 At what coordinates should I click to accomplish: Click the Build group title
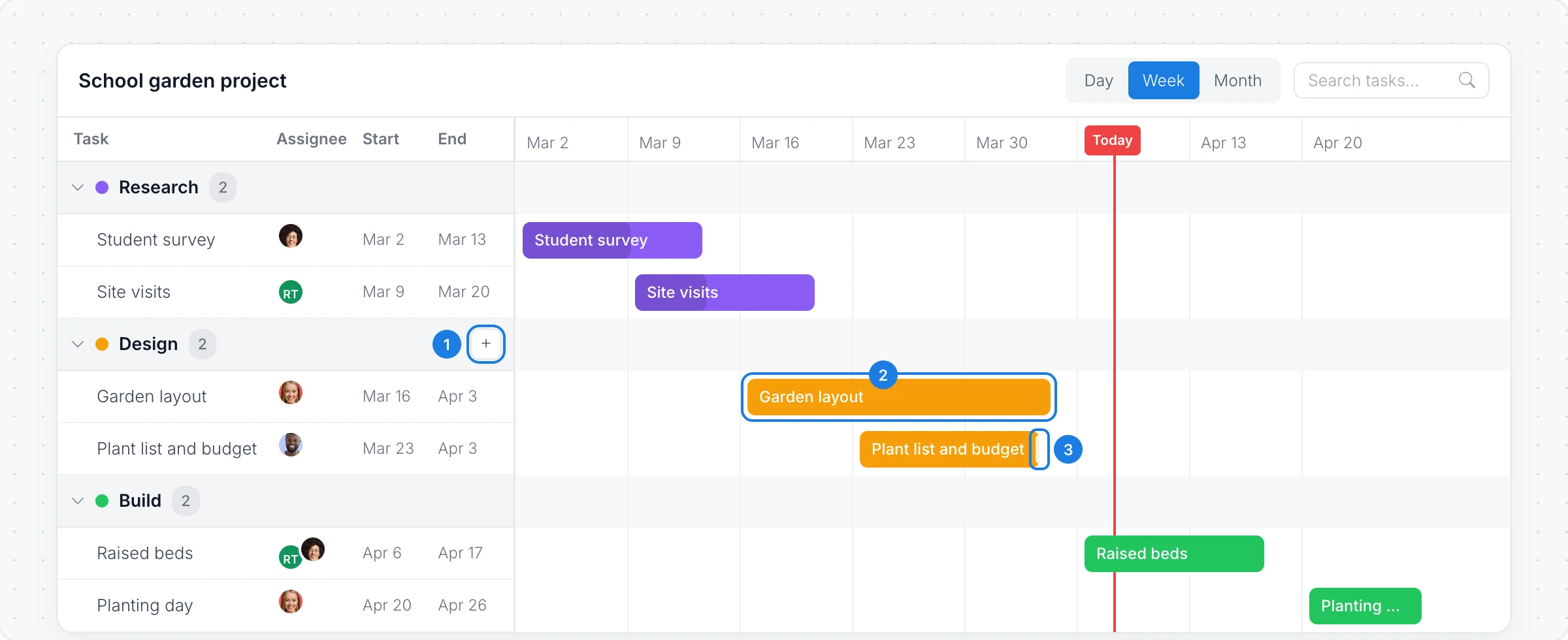coord(140,501)
